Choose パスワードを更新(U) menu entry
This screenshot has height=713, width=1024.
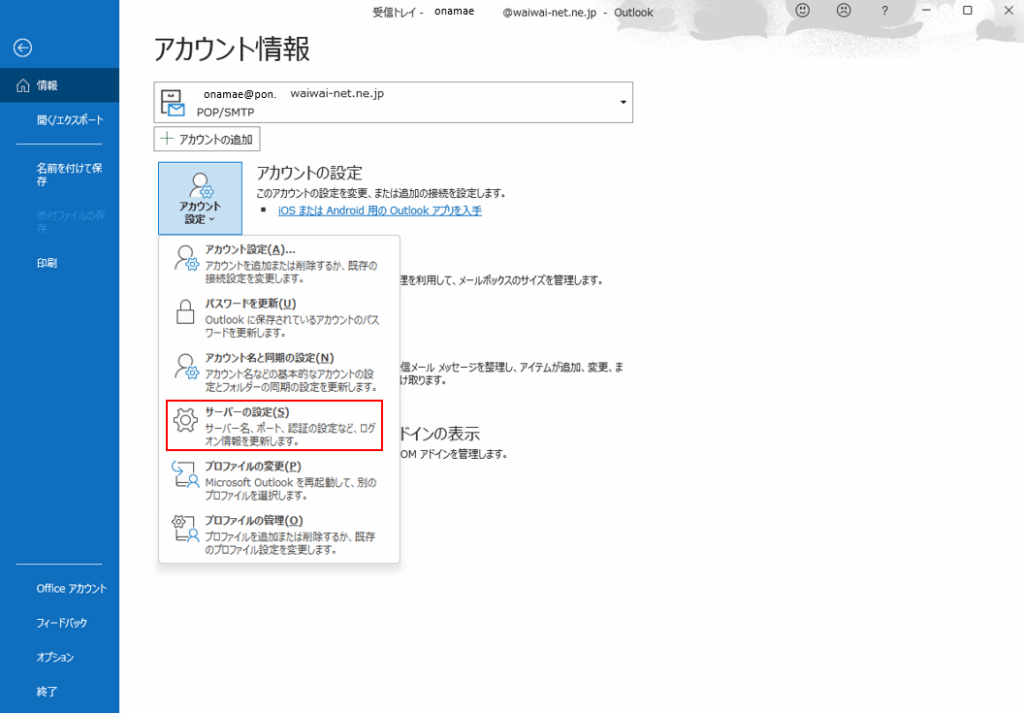point(279,318)
